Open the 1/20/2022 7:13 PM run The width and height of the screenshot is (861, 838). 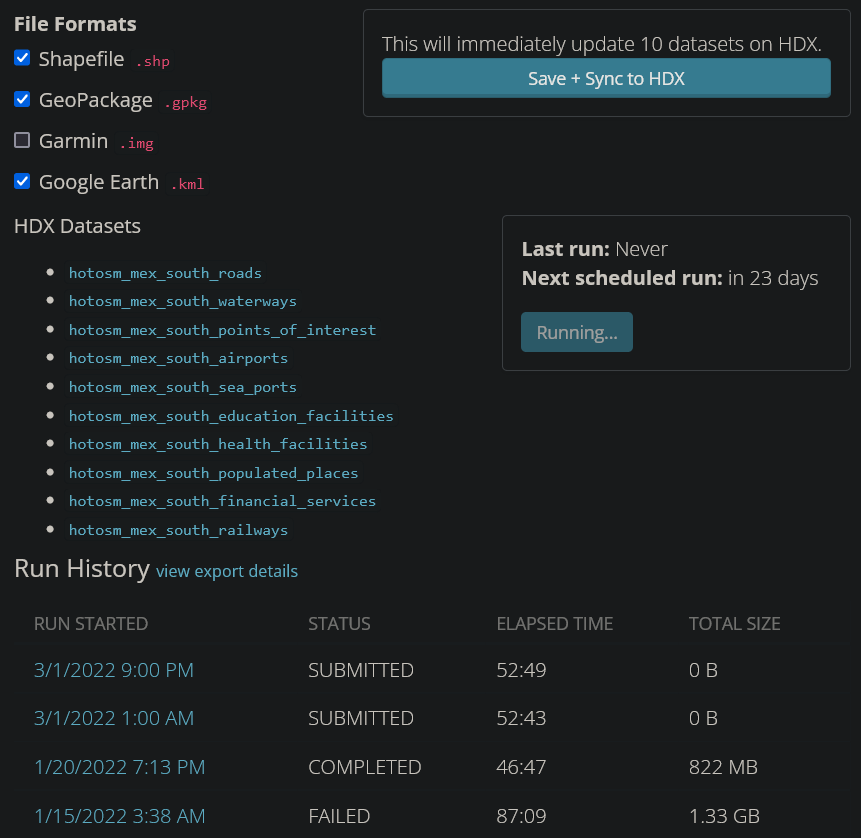tap(120, 767)
